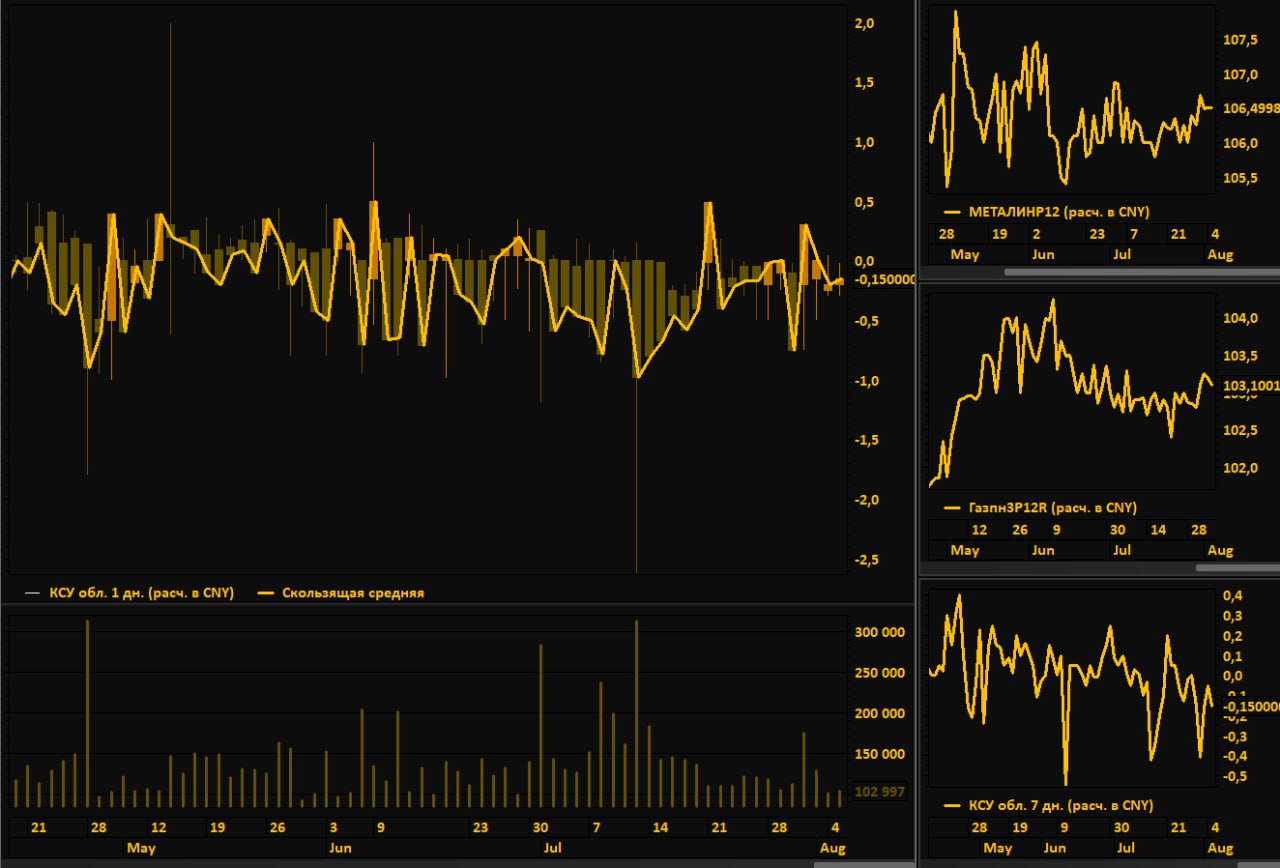Click the ГазпнЗР12R chart horizontal scrollbar
The image size is (1280, 868).
[1238, 568]
